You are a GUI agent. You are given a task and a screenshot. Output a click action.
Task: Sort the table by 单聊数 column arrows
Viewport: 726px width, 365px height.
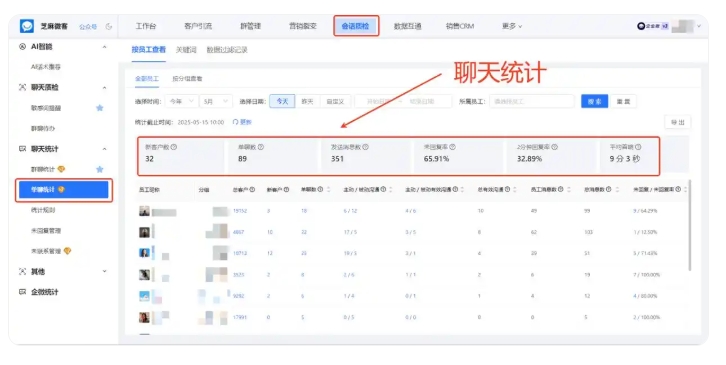point(329,189)
